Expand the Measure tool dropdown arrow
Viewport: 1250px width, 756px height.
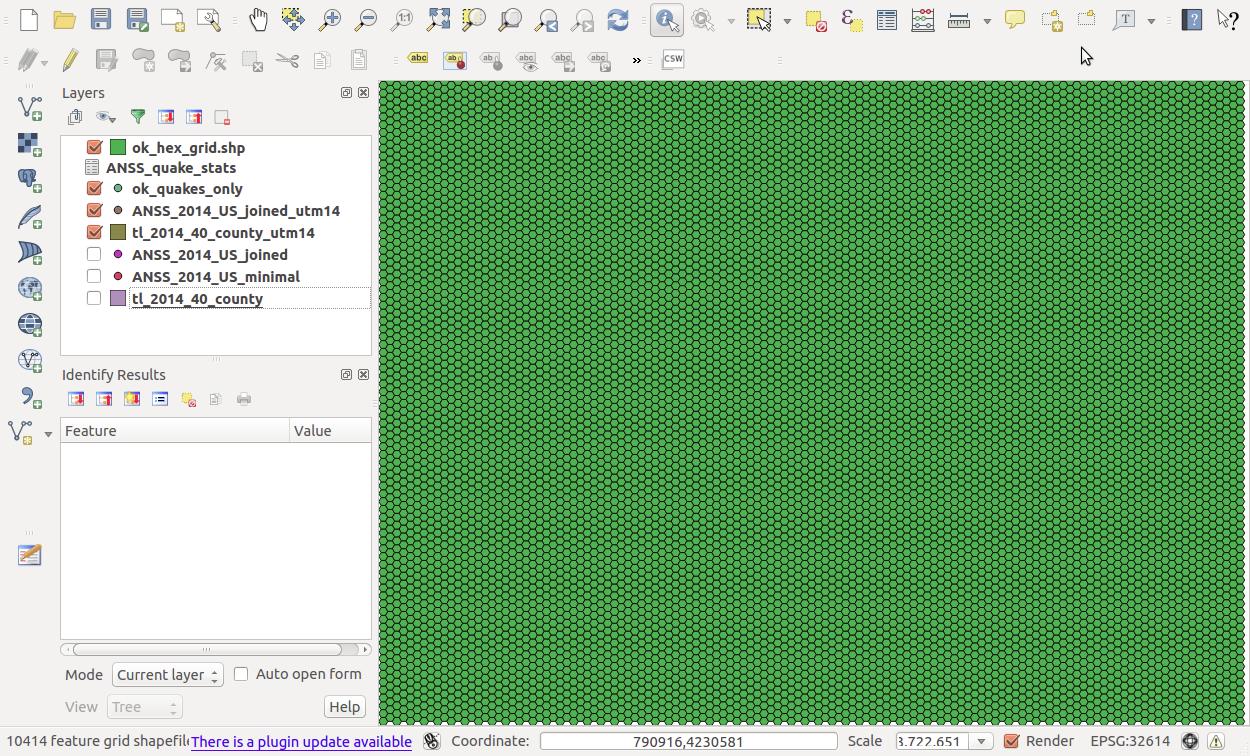(987, 21)
